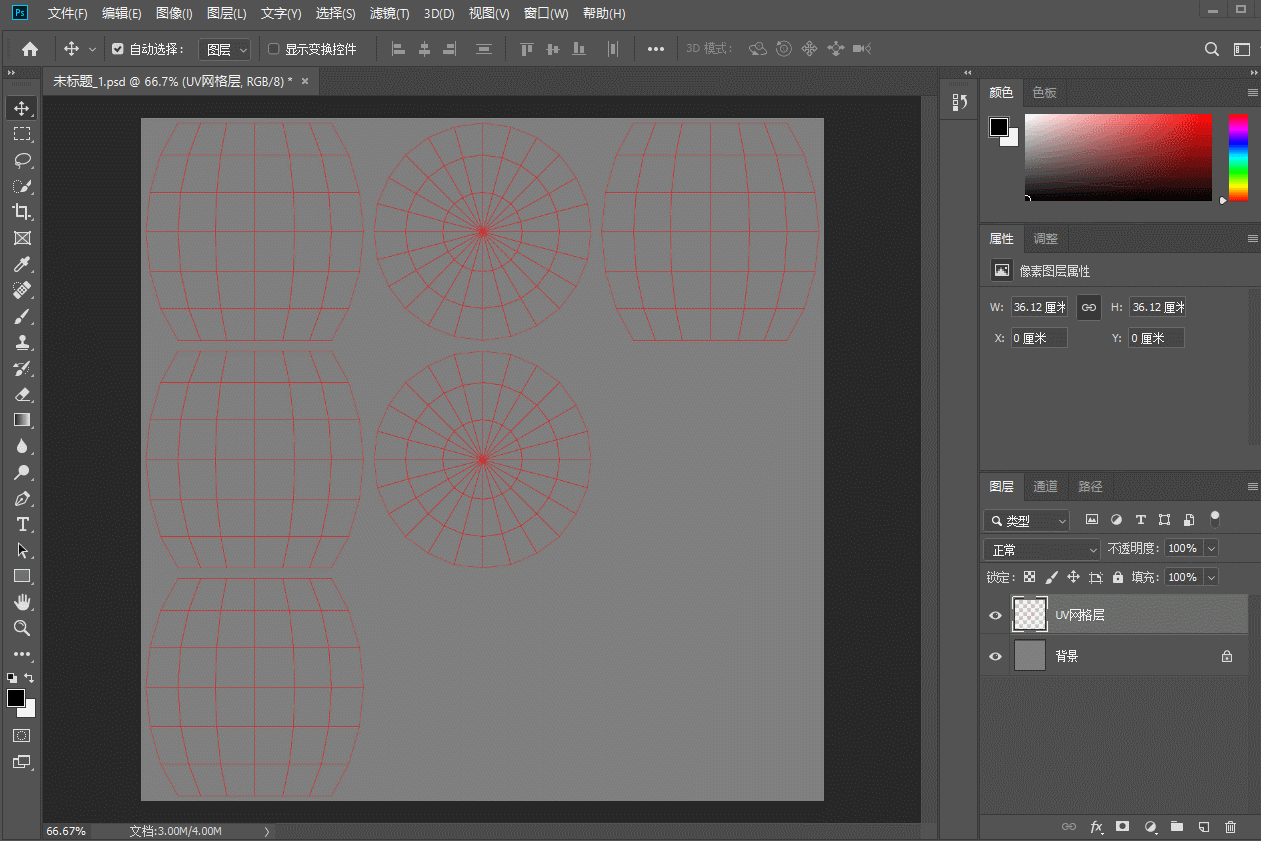Viewport: 1261px width, 841px height.
Task: Open the 滤镜(T) menu
Action: tap(389, 14)
